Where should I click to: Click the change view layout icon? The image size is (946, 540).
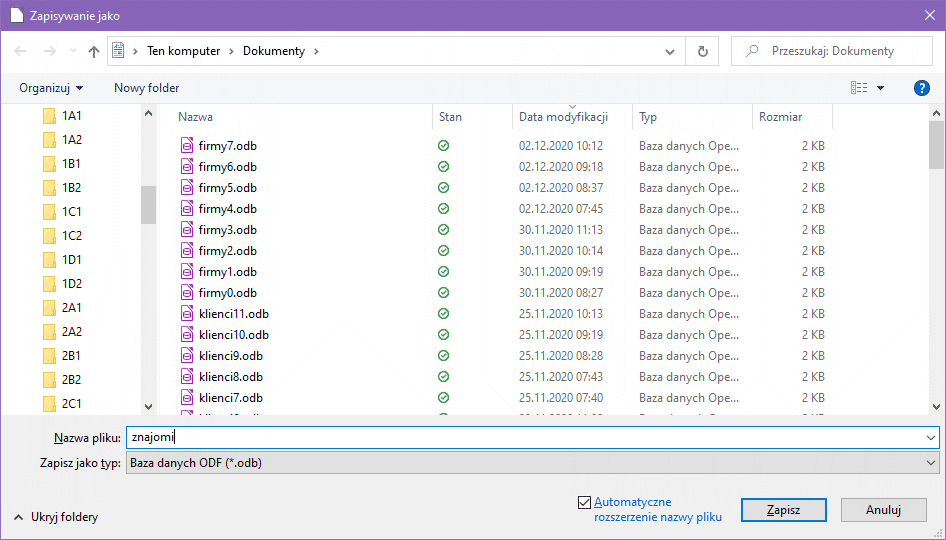(x=859, y=88)
